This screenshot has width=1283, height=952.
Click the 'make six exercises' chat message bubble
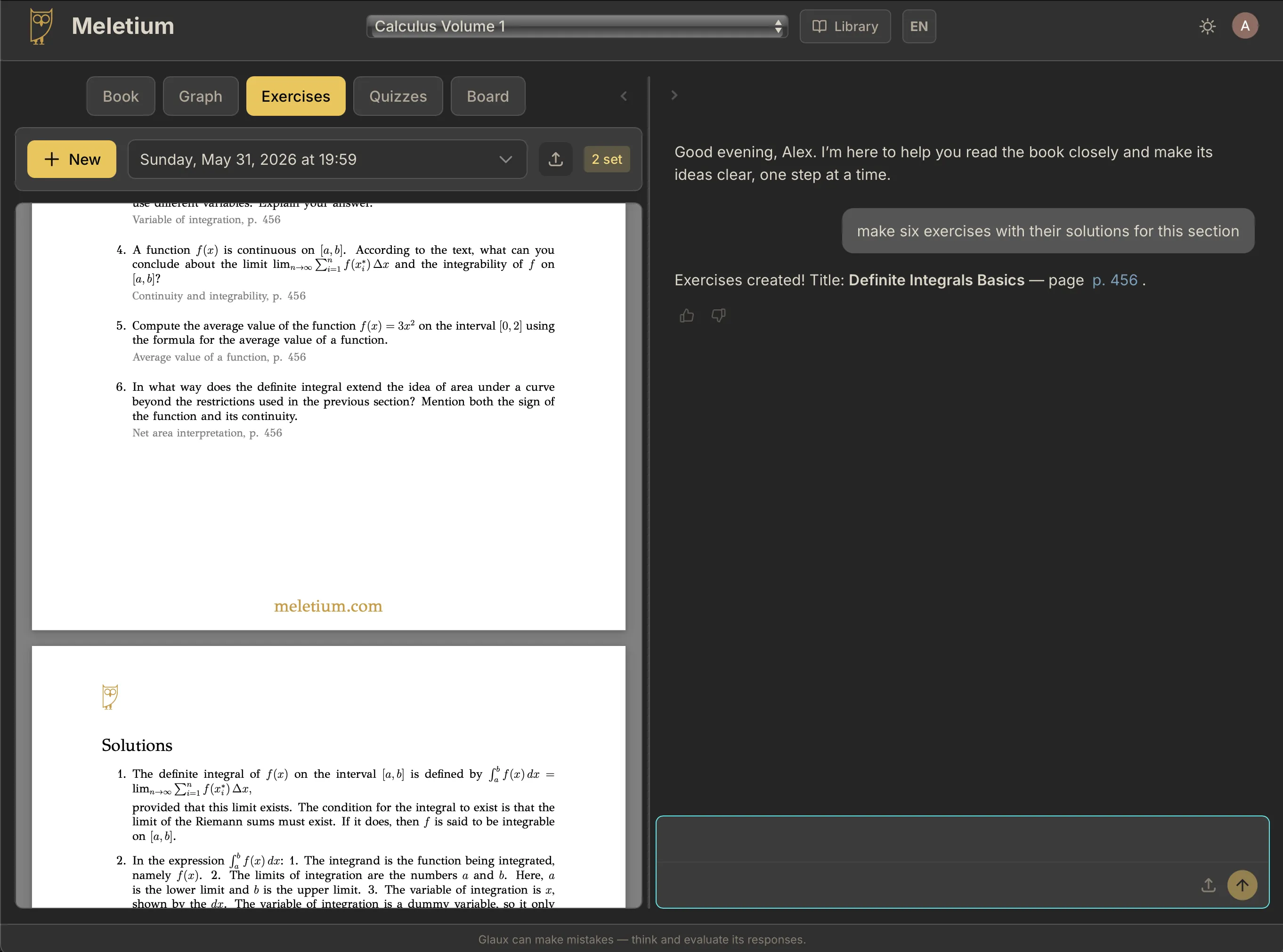(1048, 231)
